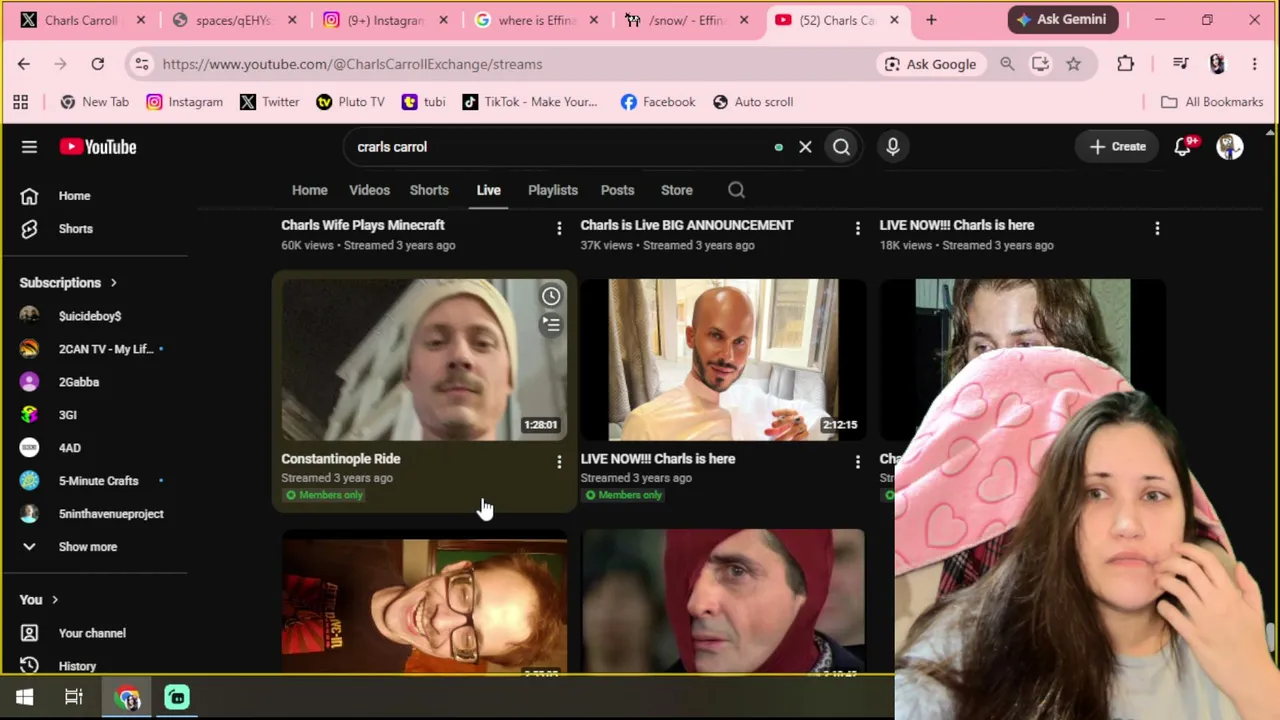Click the Create button
The width and height of the screenshot is (1280, 720).
point(1117,147)
